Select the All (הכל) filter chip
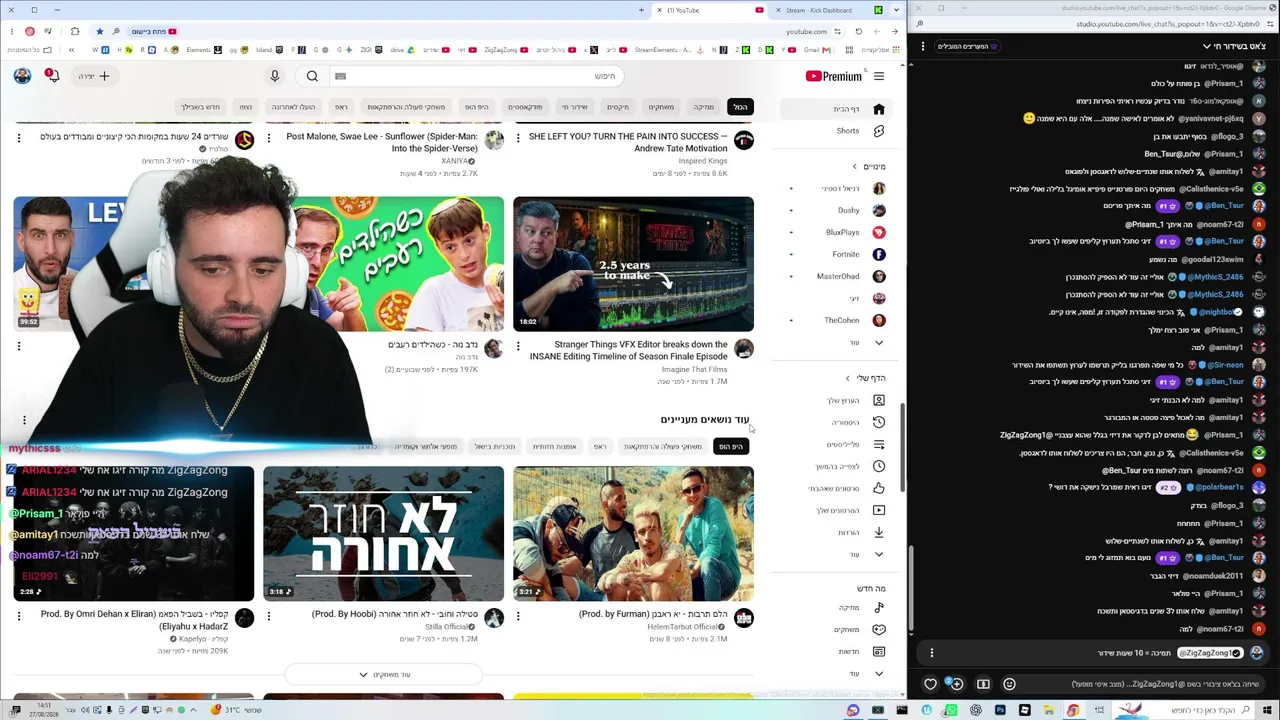This screenshot has width=1280, height=720. pyautogui.click(x=740, y=107)
